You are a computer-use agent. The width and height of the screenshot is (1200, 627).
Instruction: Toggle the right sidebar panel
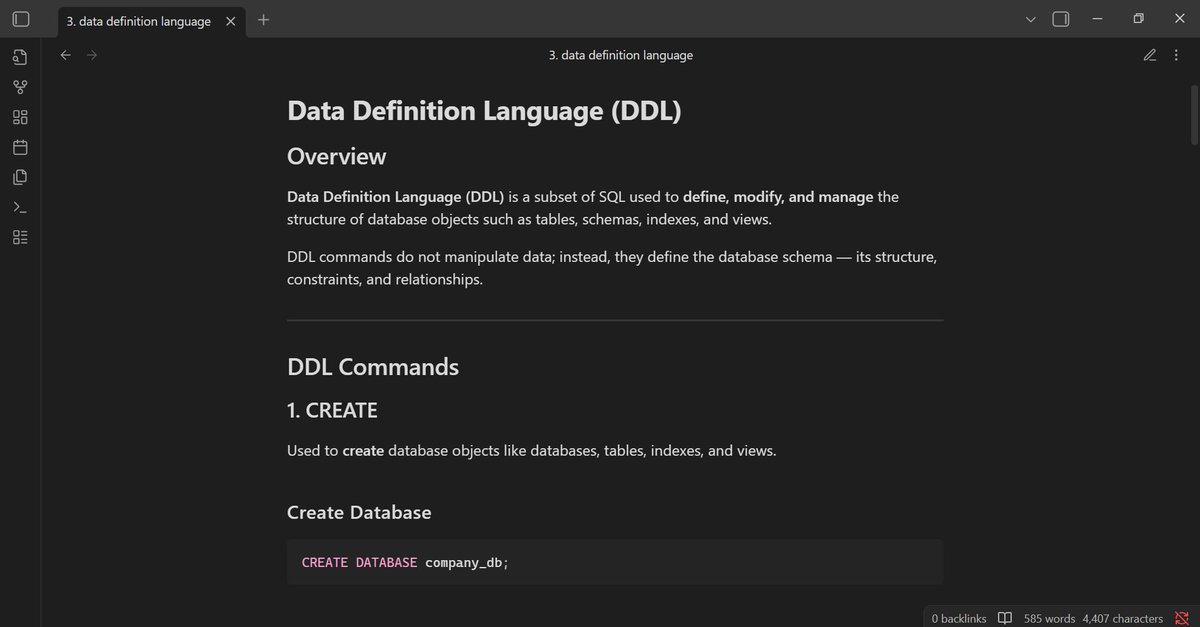[x=1061, y=19]
